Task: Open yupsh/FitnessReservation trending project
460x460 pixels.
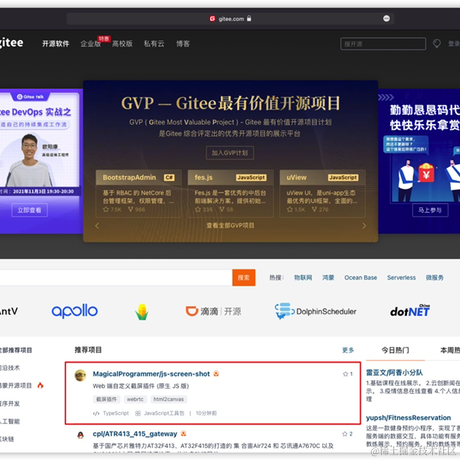Action: point(408,418)
